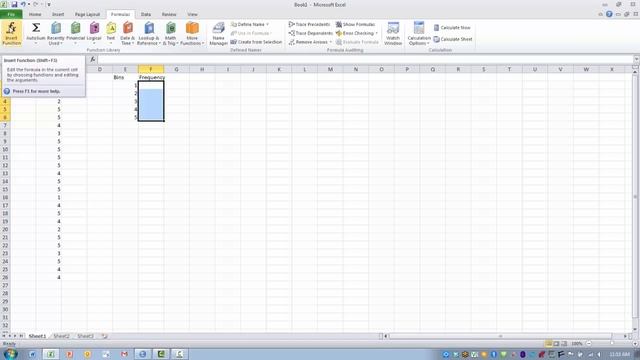Open the Watch Window
Image resolution: width=640 pixels, height=360 pixels.
pyautogui.click(x=393, y=33)
